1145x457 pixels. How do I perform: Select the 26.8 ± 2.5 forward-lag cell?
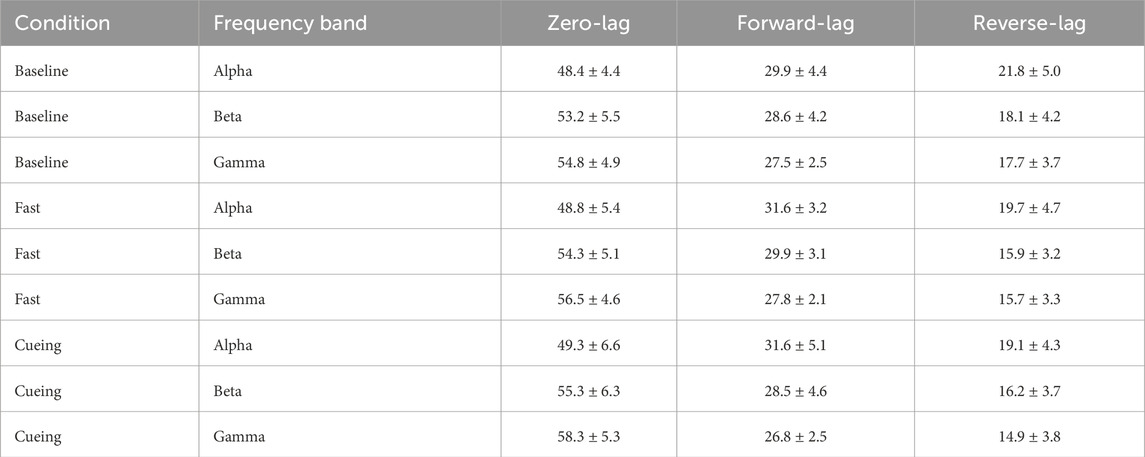pyautogui.click(x=795, y=436)
